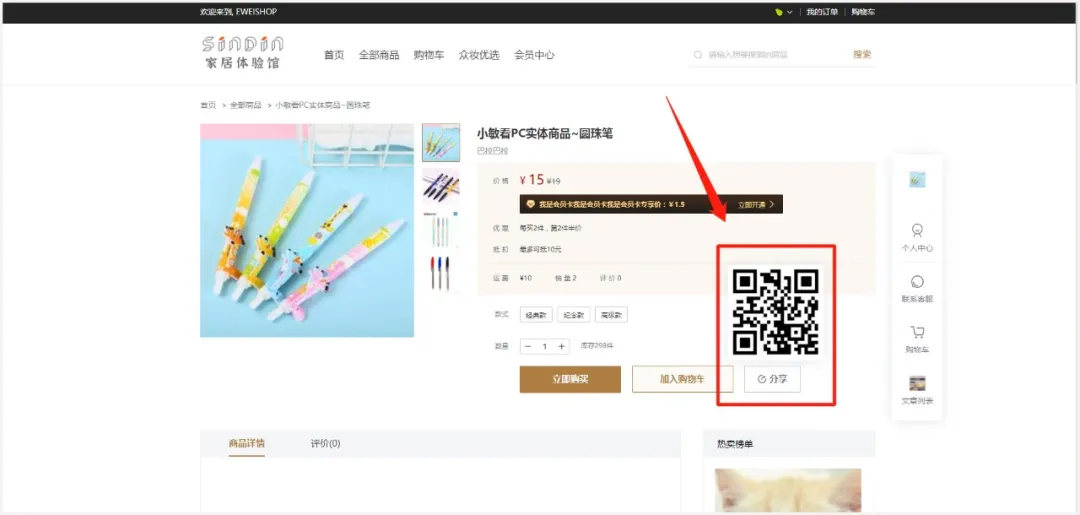Click the 联系客服 chat icon
Viewport: 1080px width, 515px height.
coord(917,288)
